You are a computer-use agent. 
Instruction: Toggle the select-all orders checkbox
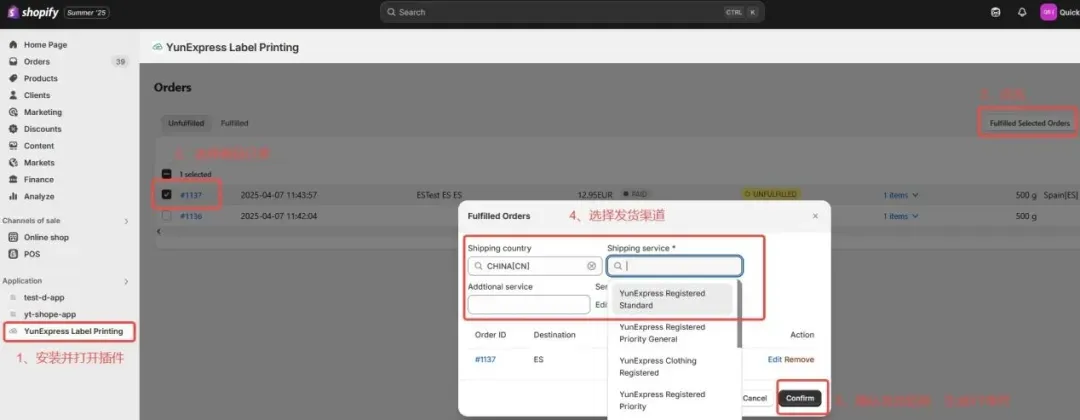click(166, 174)
